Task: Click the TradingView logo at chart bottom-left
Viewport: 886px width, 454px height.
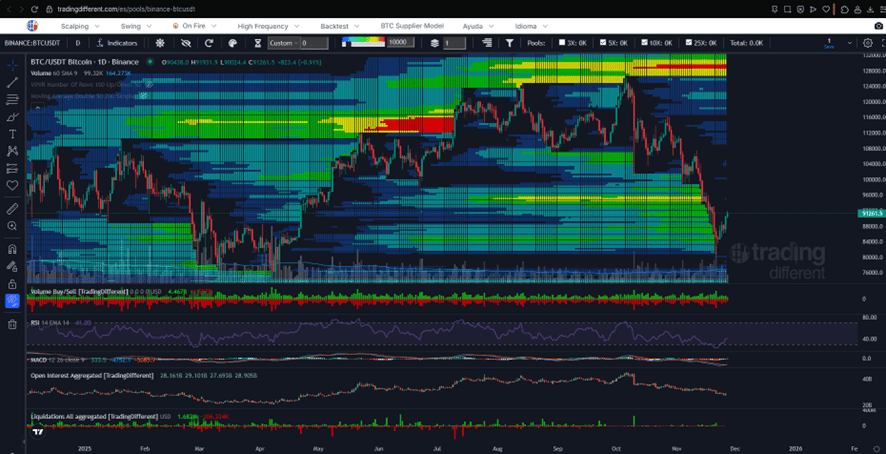Action: click(x=37, y=432)
